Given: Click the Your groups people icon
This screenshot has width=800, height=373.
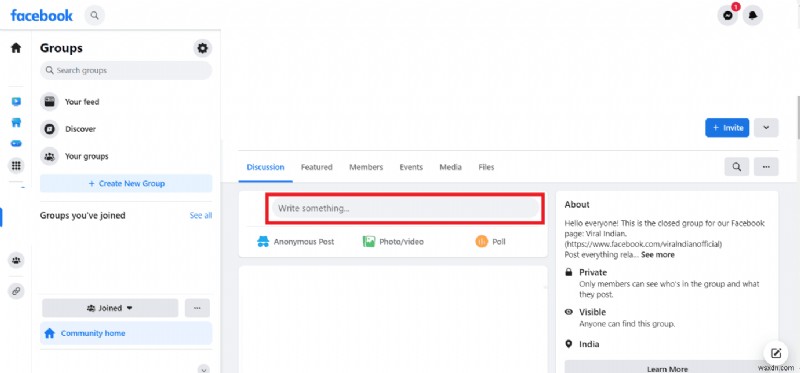Looking at the screenshot, I should [x=49, y=156].
